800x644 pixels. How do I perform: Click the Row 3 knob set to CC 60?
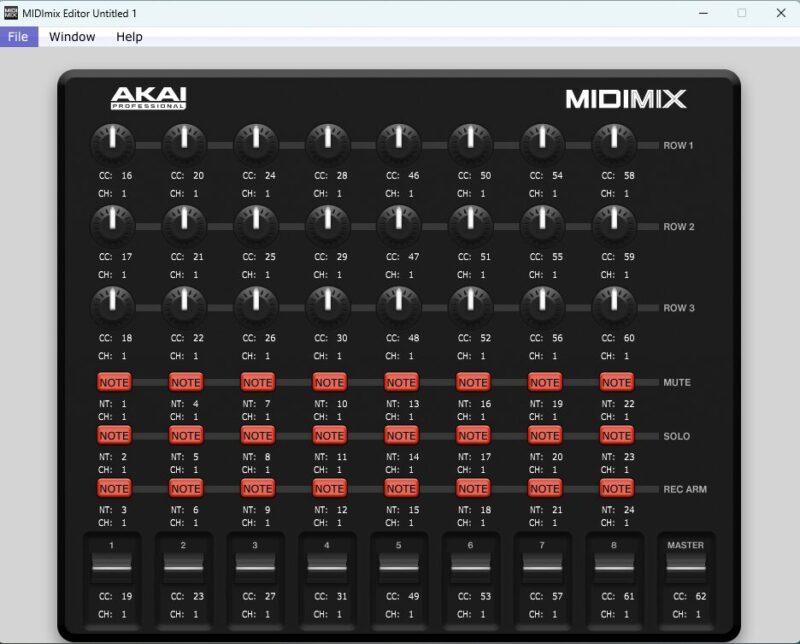[614, 307]
